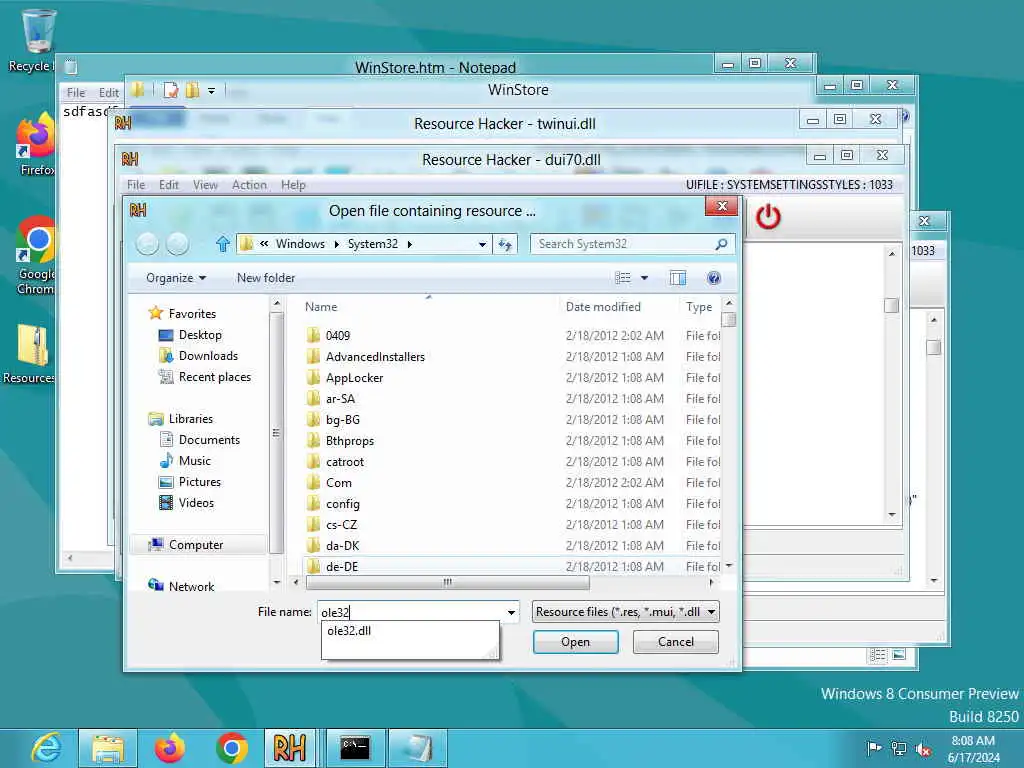Launch Chrome from taskbar

(x=231, y=748)
